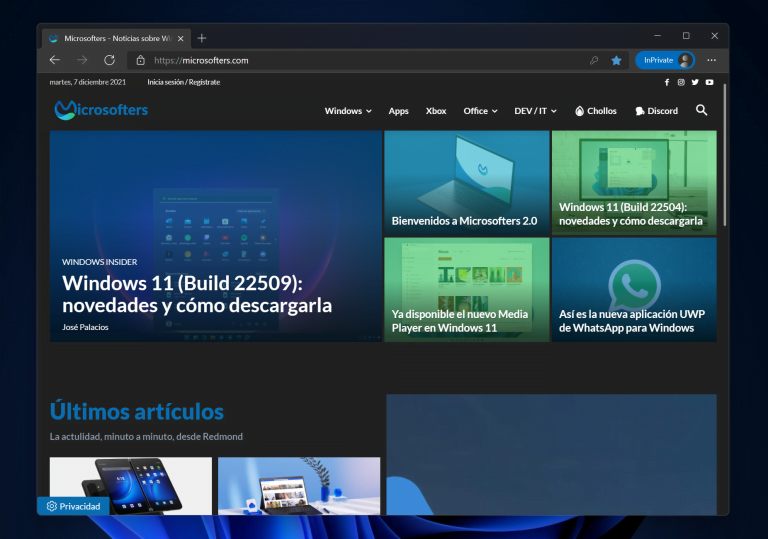
Task: Open the password key icon in address bar
Action: coord(594,60)
